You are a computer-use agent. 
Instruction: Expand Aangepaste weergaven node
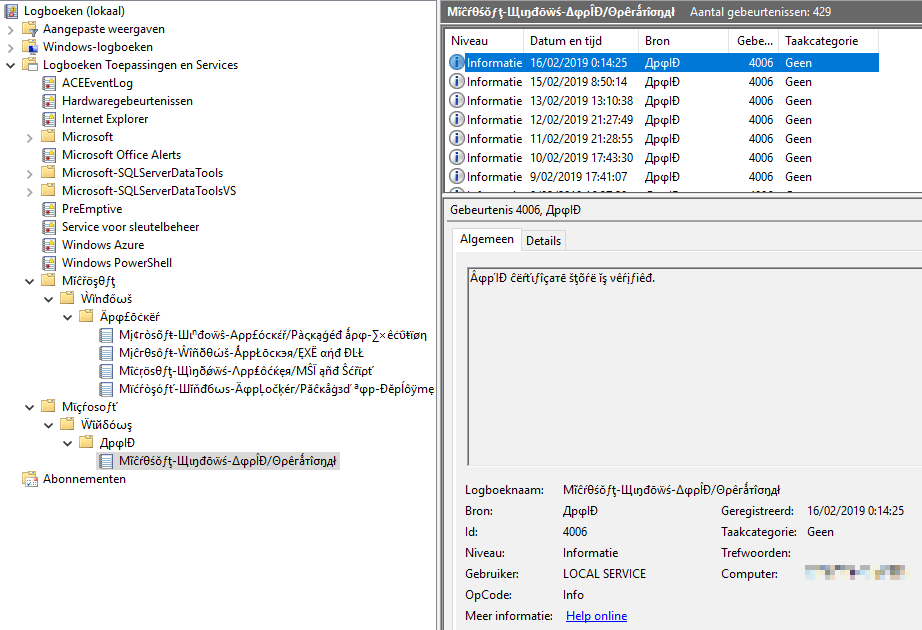coord(10,29)
